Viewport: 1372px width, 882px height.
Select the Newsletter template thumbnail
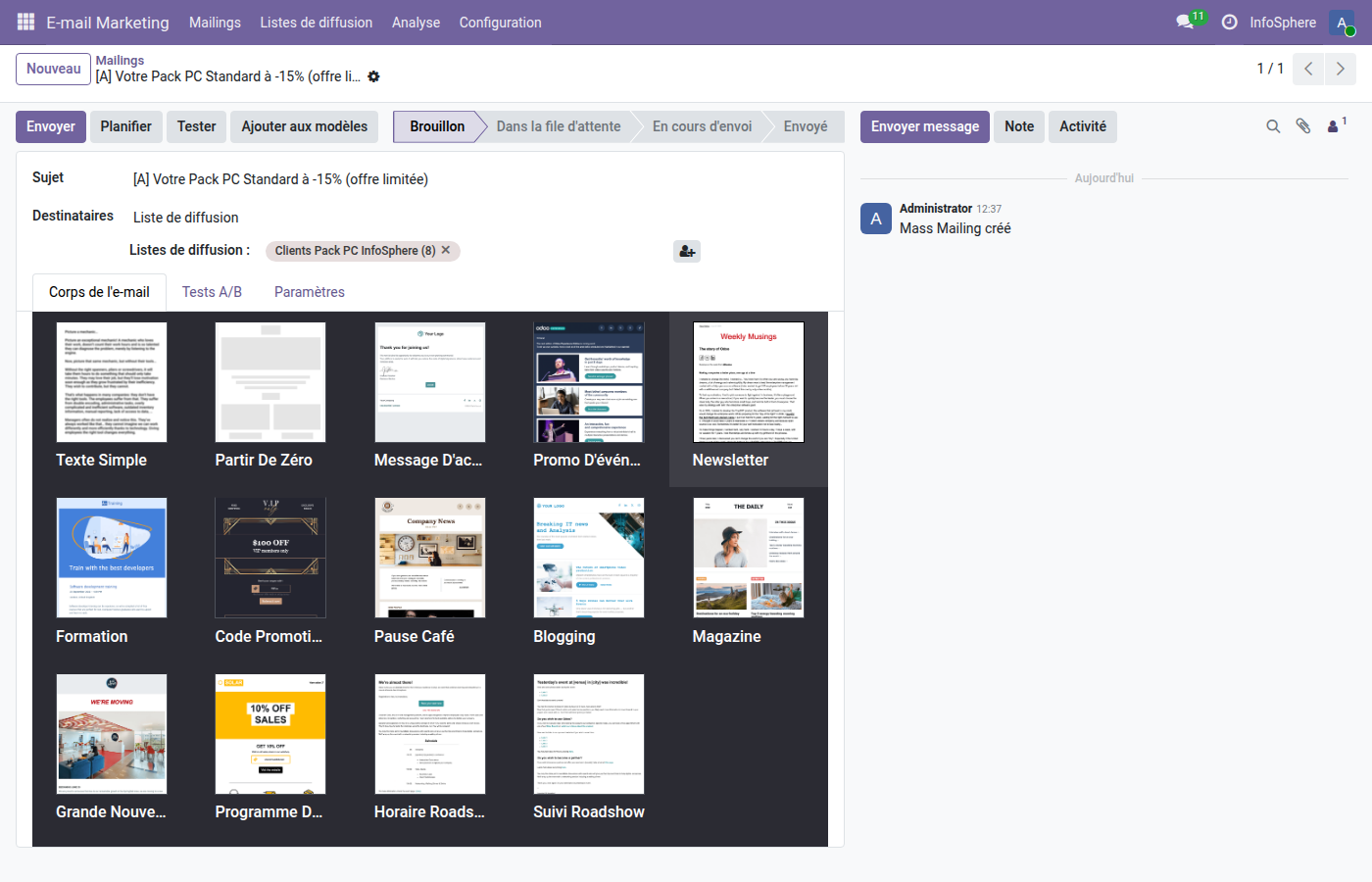pyautogui.click(x=748, y=382)
